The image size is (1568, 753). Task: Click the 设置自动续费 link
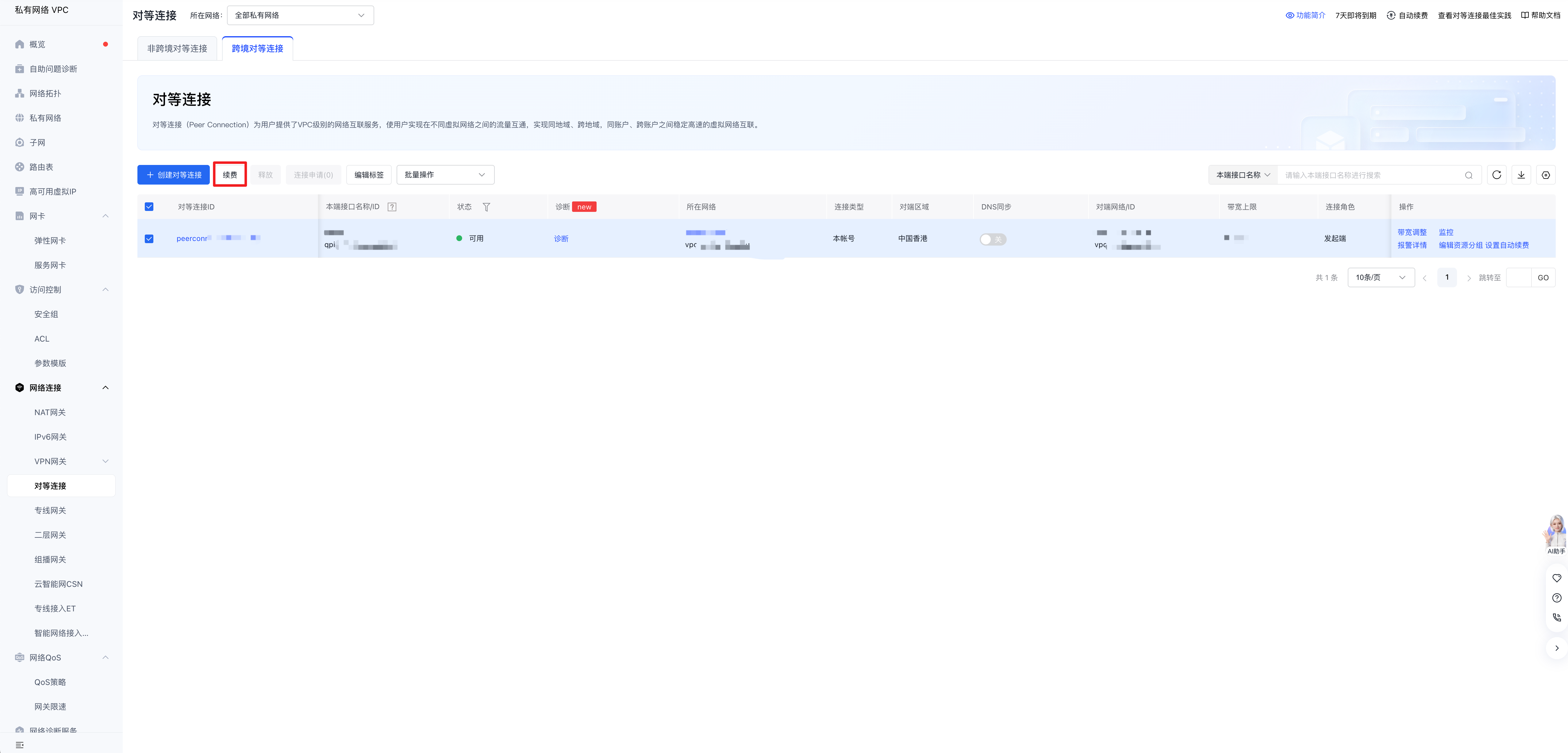1507,245
